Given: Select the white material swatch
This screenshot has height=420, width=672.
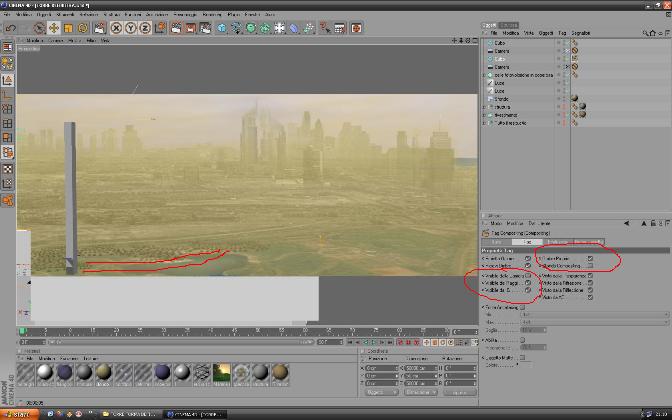Looking at the screenshot, I should coord(45,373).
